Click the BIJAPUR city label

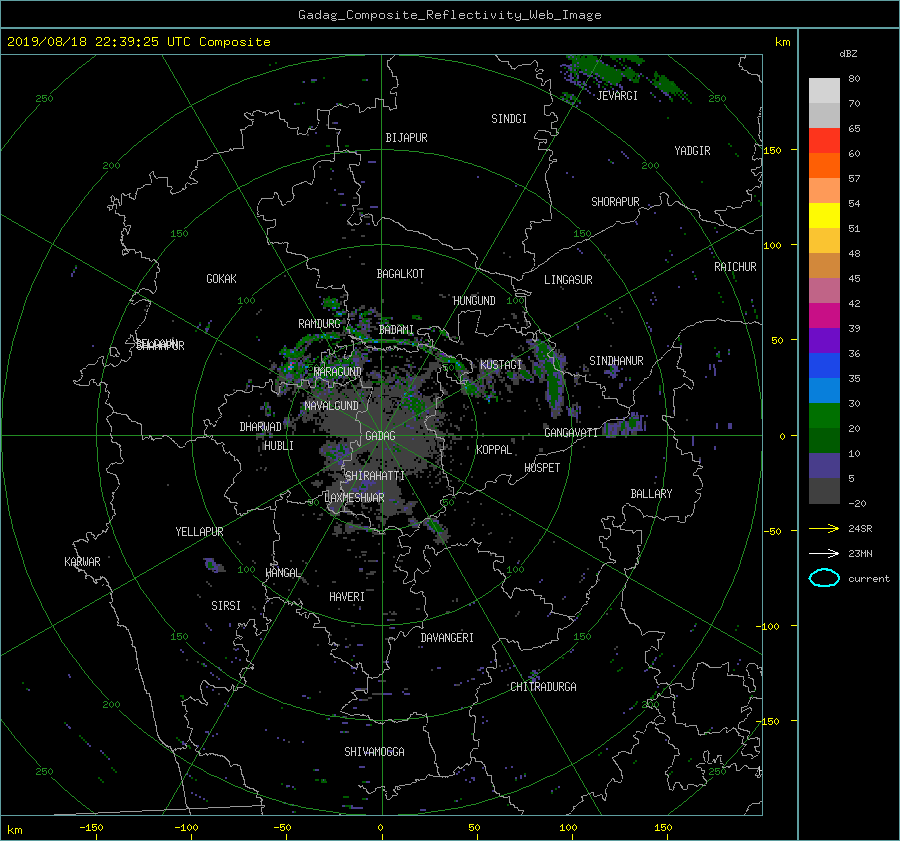406,138
